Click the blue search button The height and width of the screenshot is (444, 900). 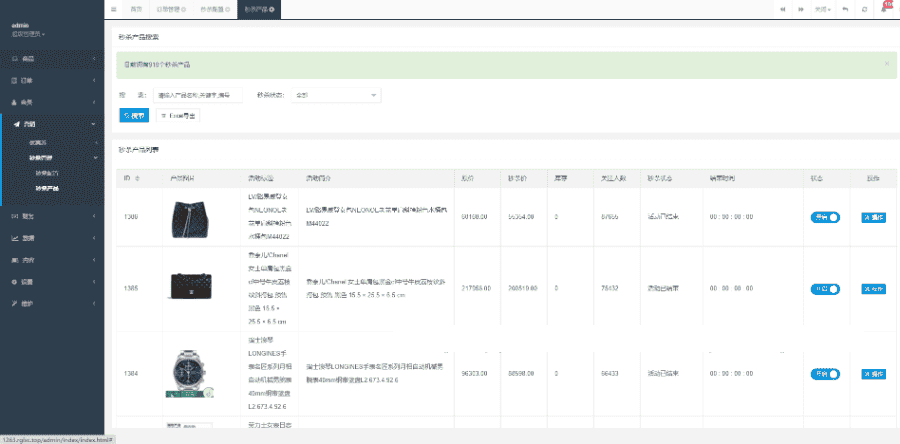tap(134, 115)
